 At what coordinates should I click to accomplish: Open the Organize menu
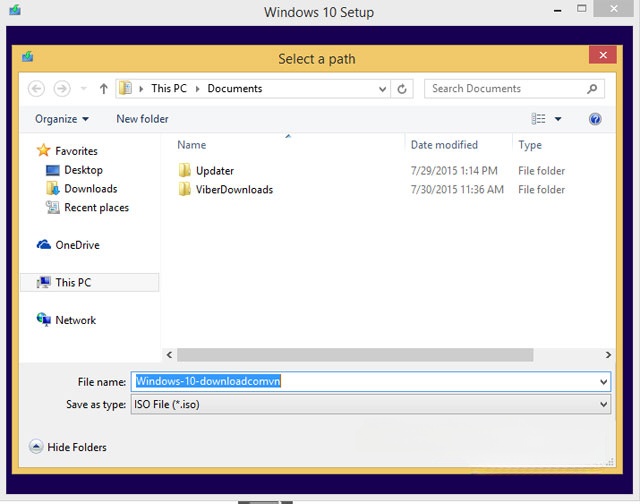pyautogui.click(x=62, y=119)
